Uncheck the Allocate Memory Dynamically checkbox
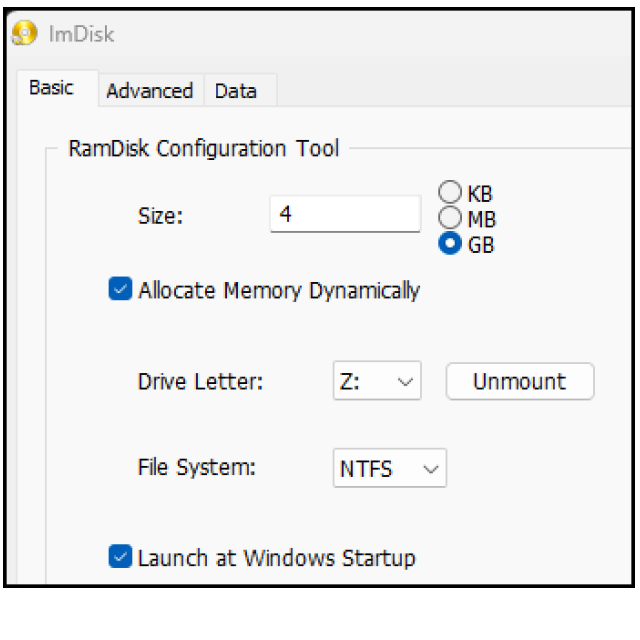 point(120,289)
